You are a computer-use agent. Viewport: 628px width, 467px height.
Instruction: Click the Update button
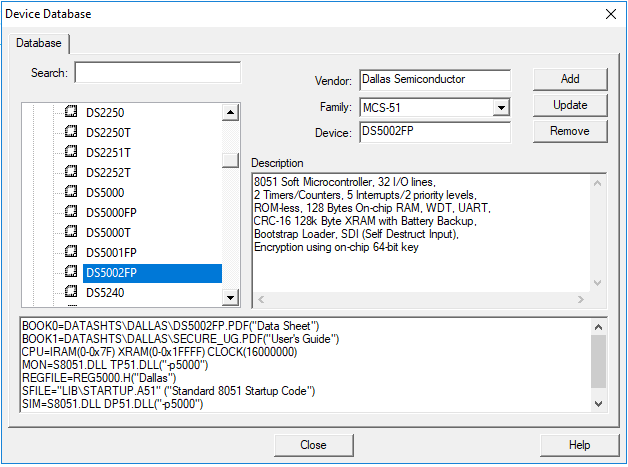(570, 105)
